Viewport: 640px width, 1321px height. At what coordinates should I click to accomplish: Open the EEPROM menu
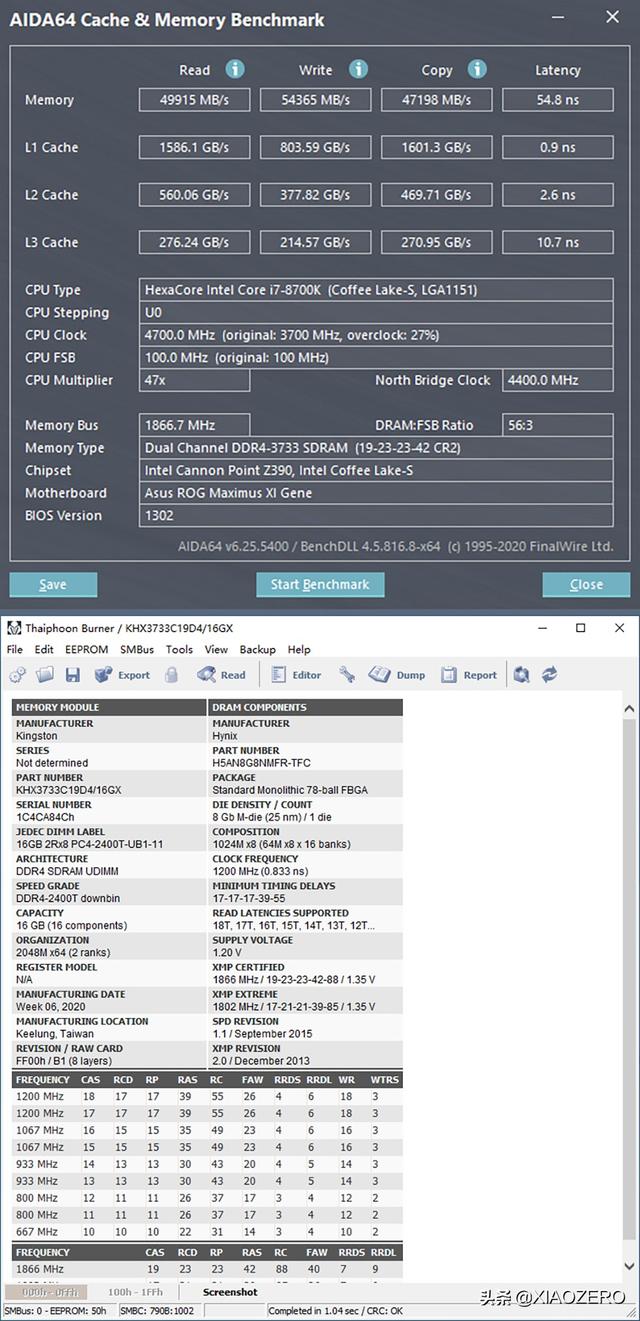(x=86, y=649)
